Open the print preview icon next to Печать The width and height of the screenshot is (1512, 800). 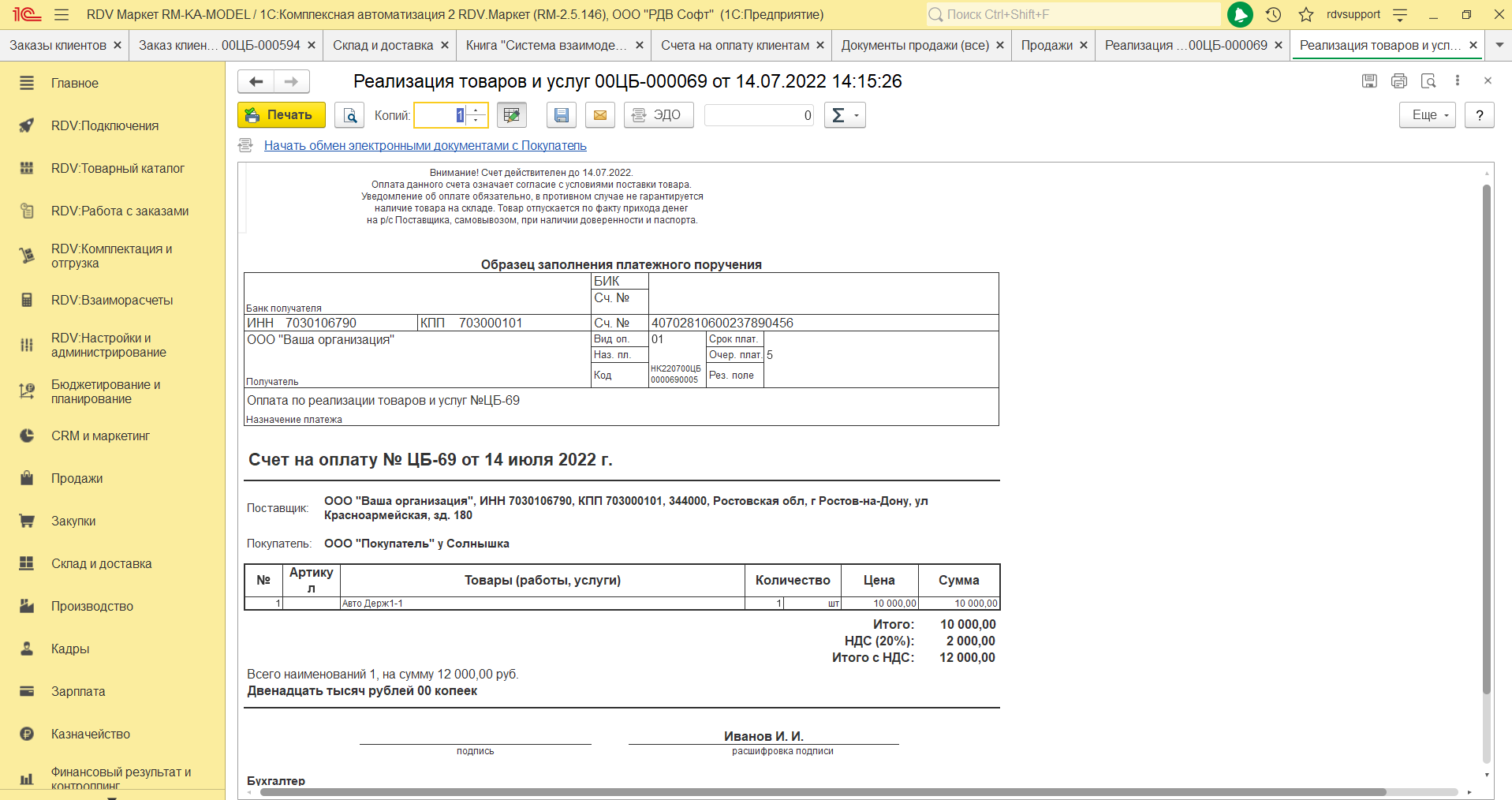[349, 115]
